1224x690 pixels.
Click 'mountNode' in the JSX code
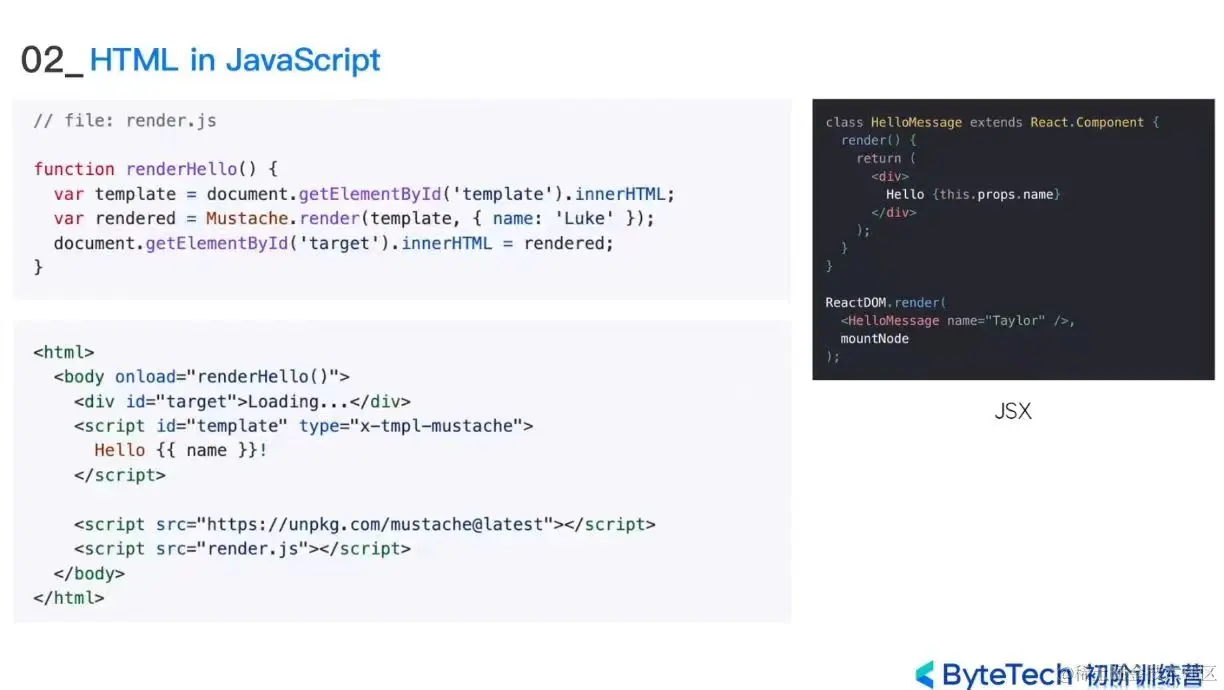click(875, 338)
